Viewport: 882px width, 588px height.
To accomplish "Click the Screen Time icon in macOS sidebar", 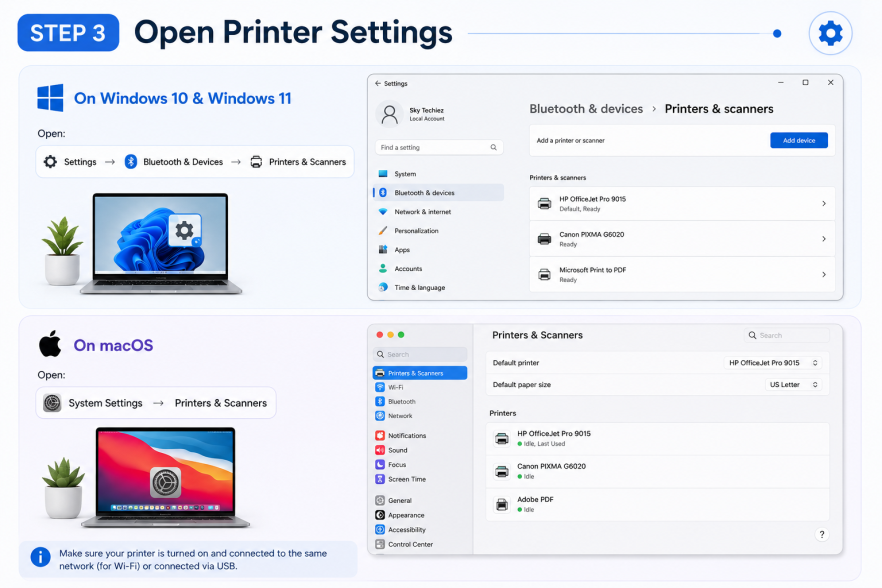I will [380, 479].
